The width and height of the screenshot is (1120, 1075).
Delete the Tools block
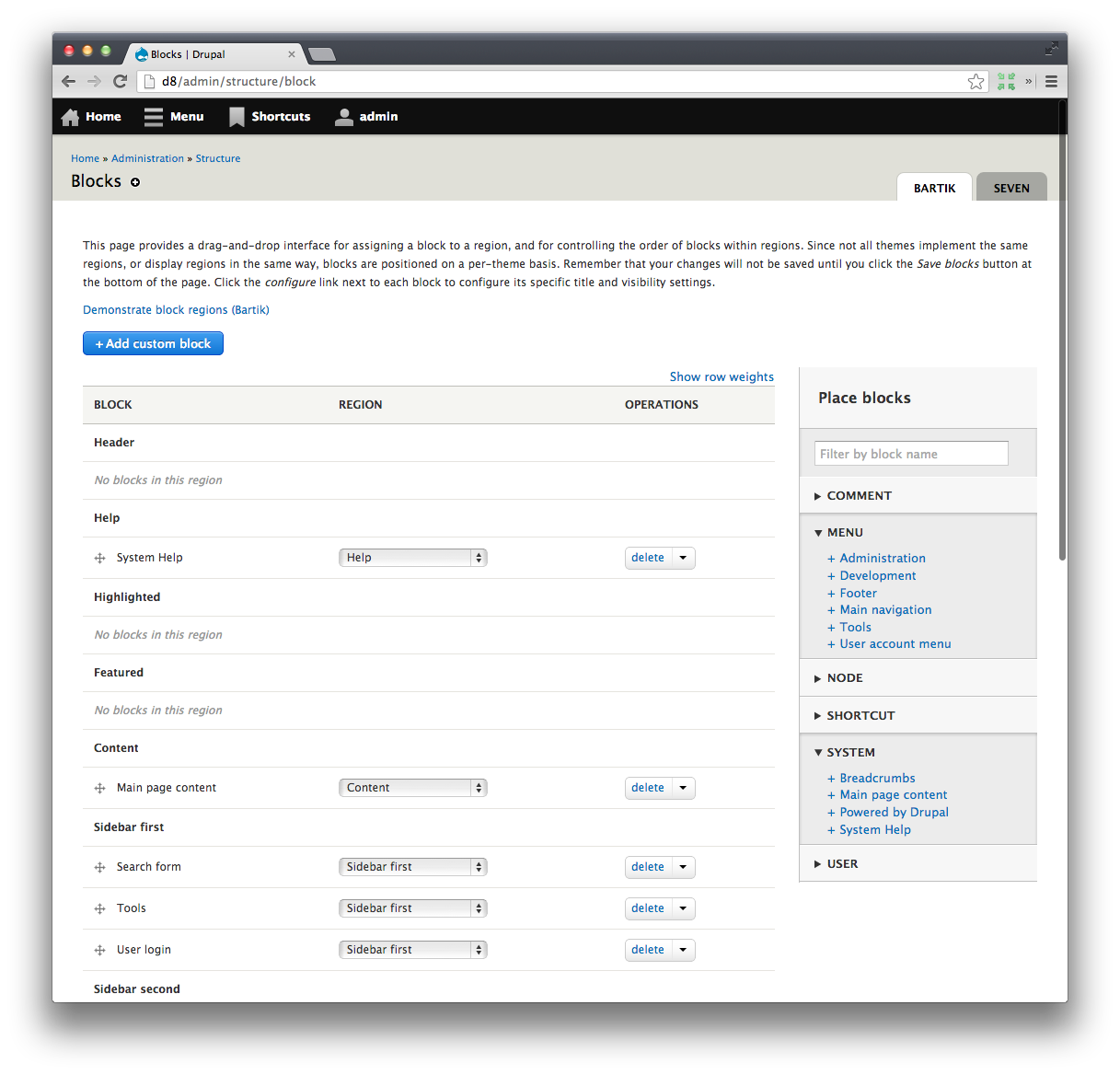point(648,908)
